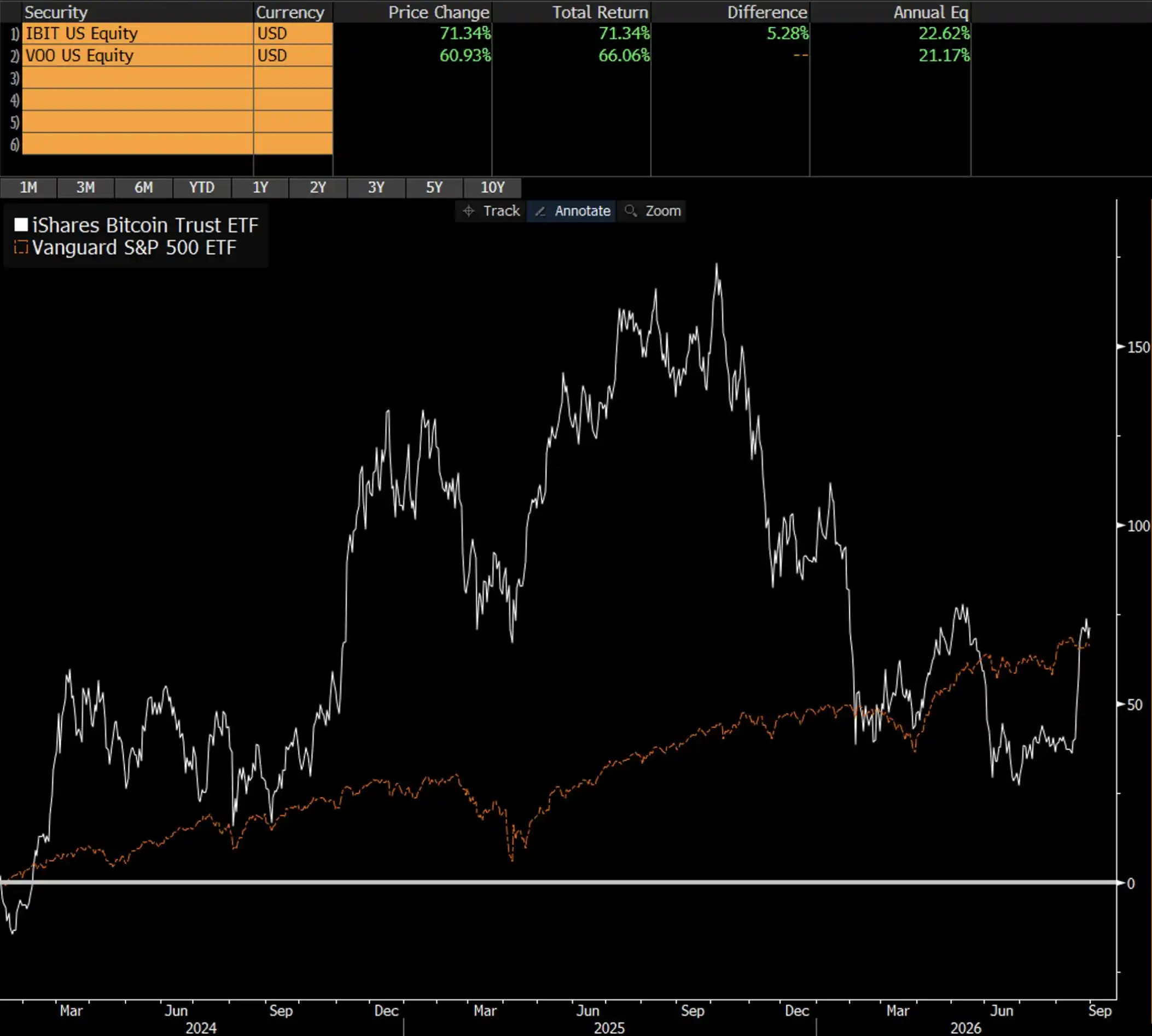Viewport: 1152px width, 1036px height.
Task: Activate the Track crosshair tool
Action: point(491,211)
